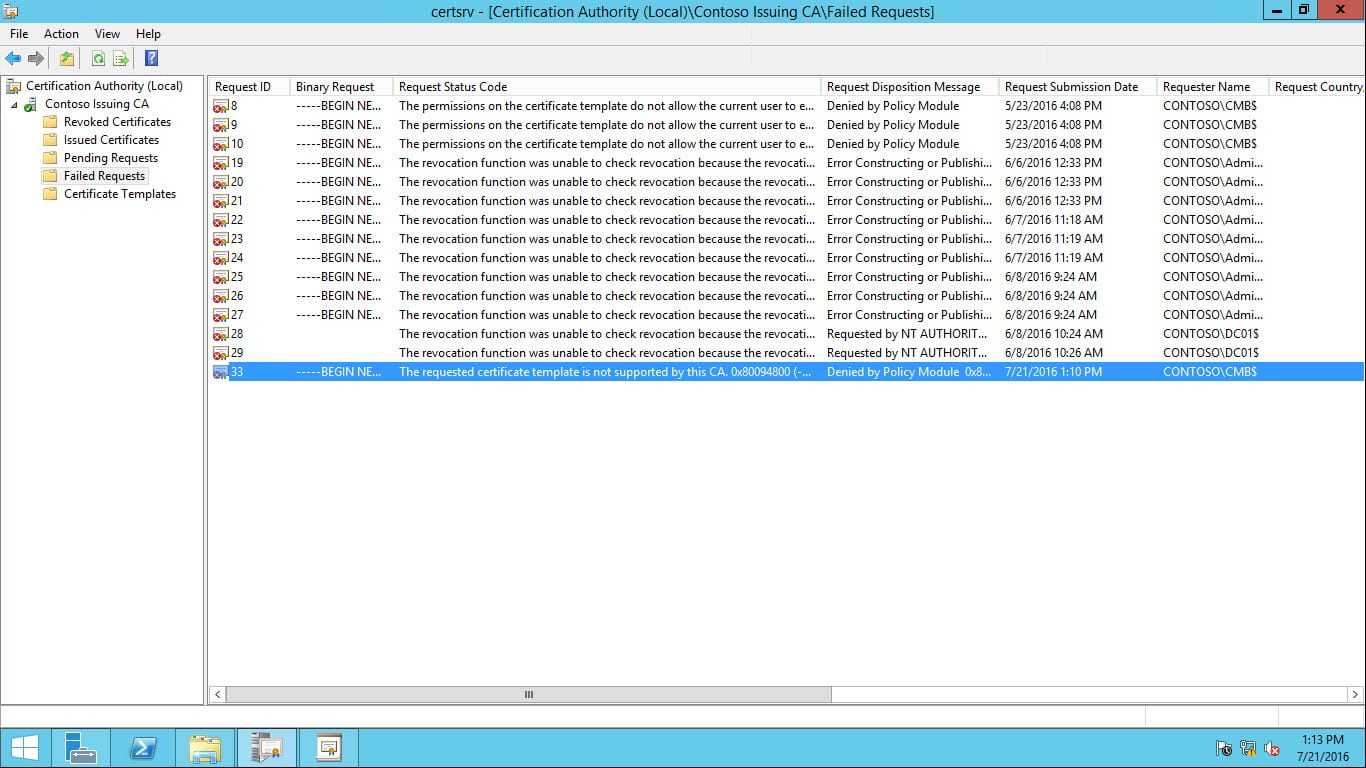Viewport: 1366px width, 768px height.
Task: Select the row with Request ID 10
Action: coord(786,144)
